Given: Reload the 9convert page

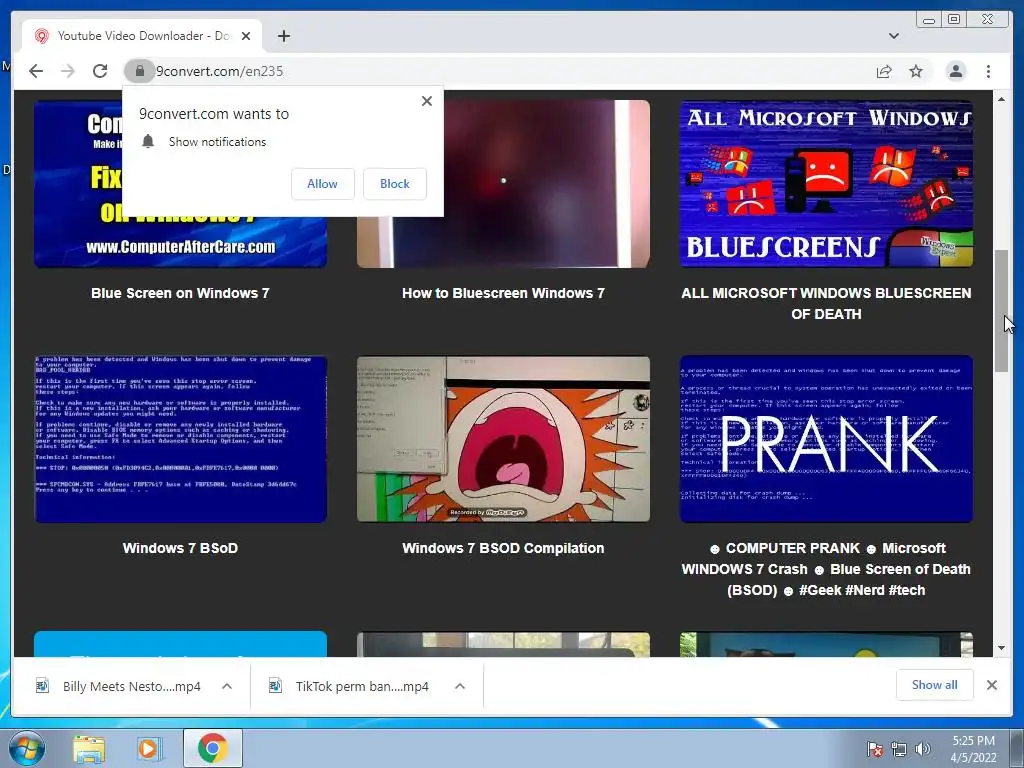Looking at the screenshot, I should [100, 71].
